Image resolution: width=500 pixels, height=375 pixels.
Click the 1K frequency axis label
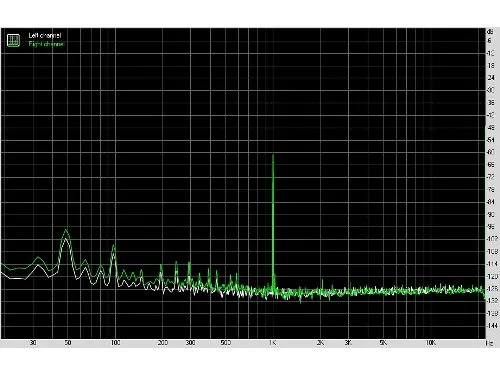pyautogui.click(x=273, y=343)
